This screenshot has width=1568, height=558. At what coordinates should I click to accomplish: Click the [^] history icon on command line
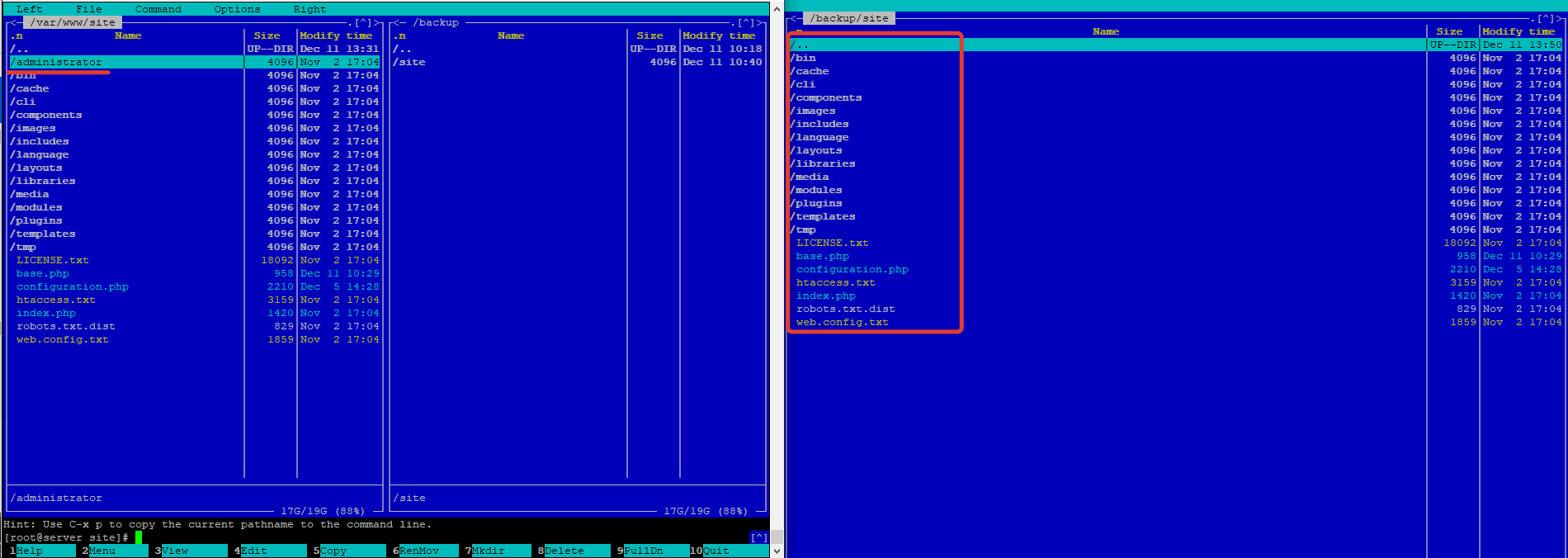click(758, 537)
